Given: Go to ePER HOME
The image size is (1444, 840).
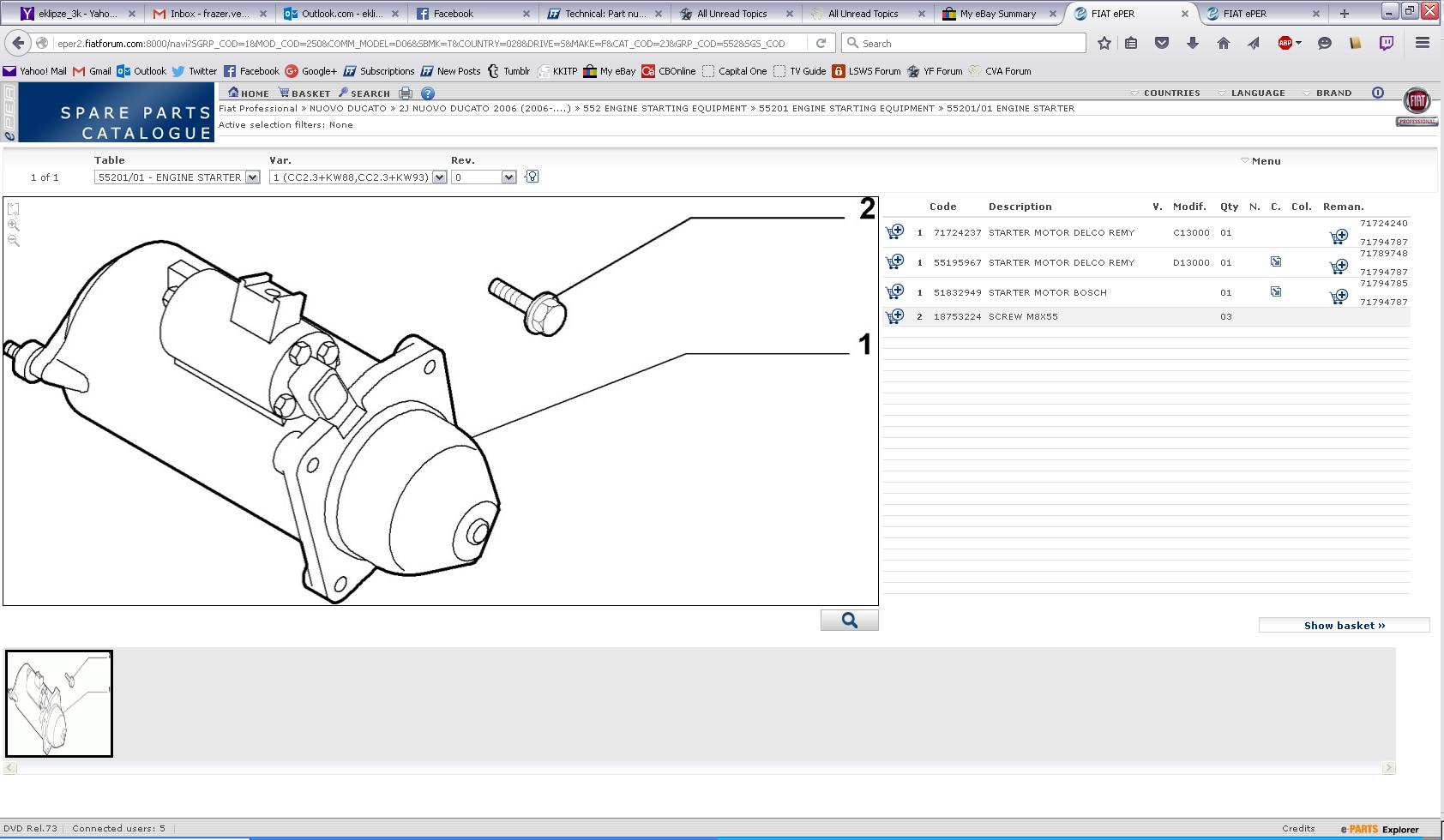Looking at the screenshot, I should coord(249,93).
